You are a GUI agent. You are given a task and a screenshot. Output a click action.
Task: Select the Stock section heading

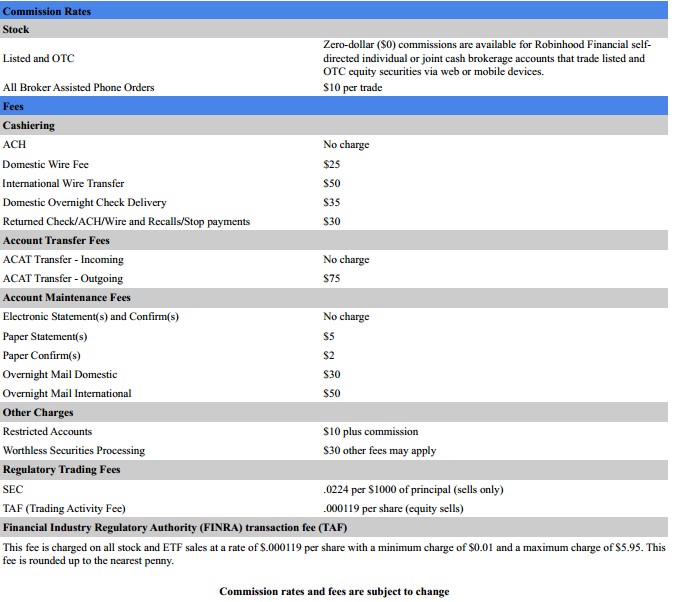point(16,29)
